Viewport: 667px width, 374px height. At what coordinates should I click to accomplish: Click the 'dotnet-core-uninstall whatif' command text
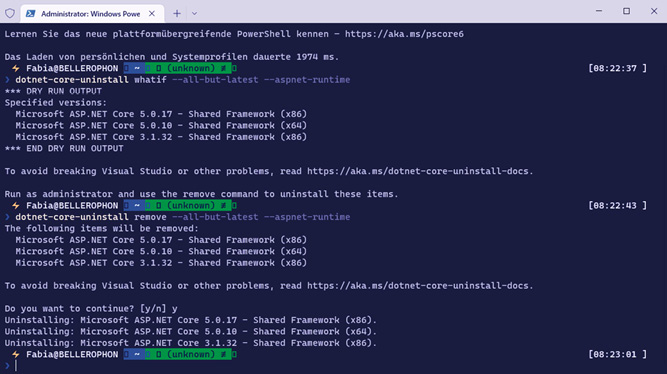91,80
